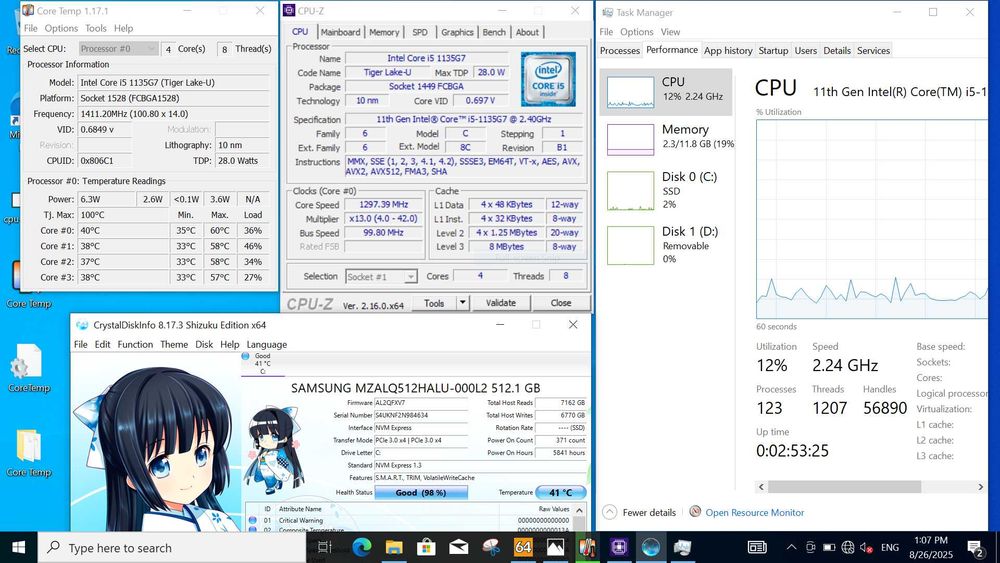Open the View menu in Task Manager
The image size is (1000, 563).
coord(670,32)
